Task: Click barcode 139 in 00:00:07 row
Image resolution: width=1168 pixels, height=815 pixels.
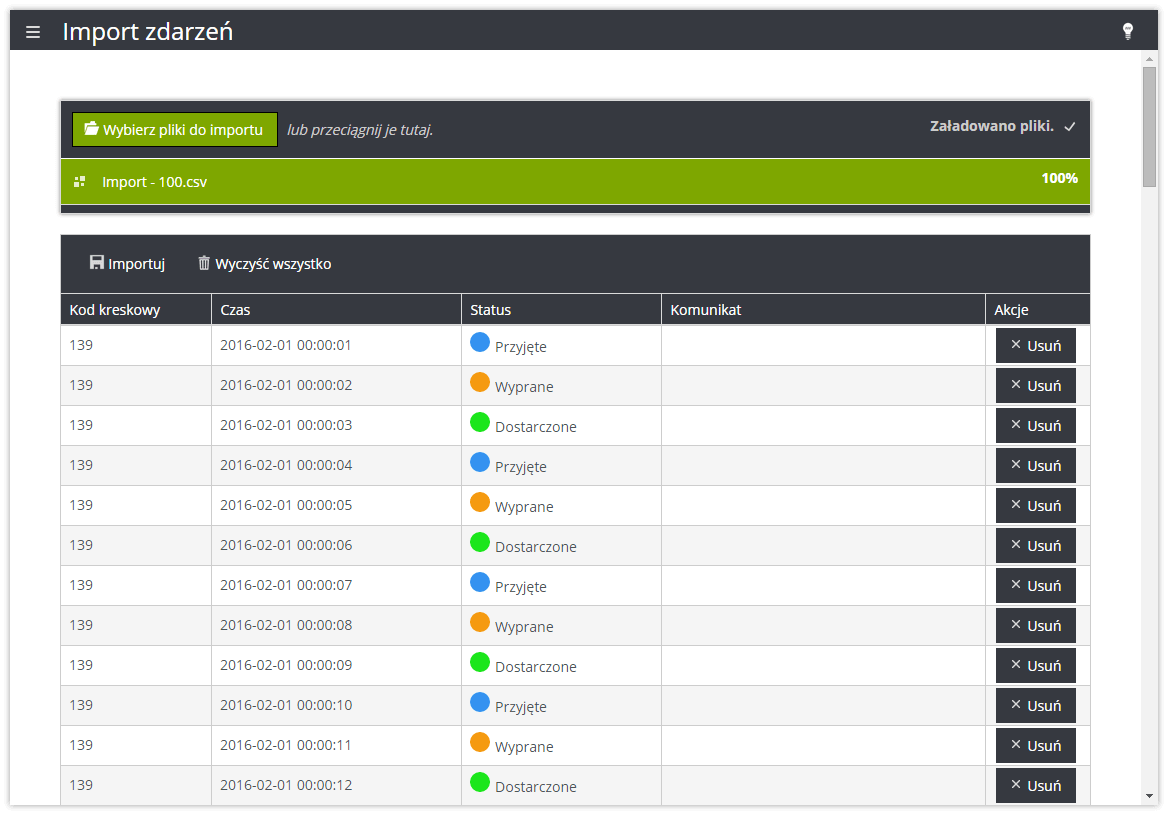Action: 81,585
